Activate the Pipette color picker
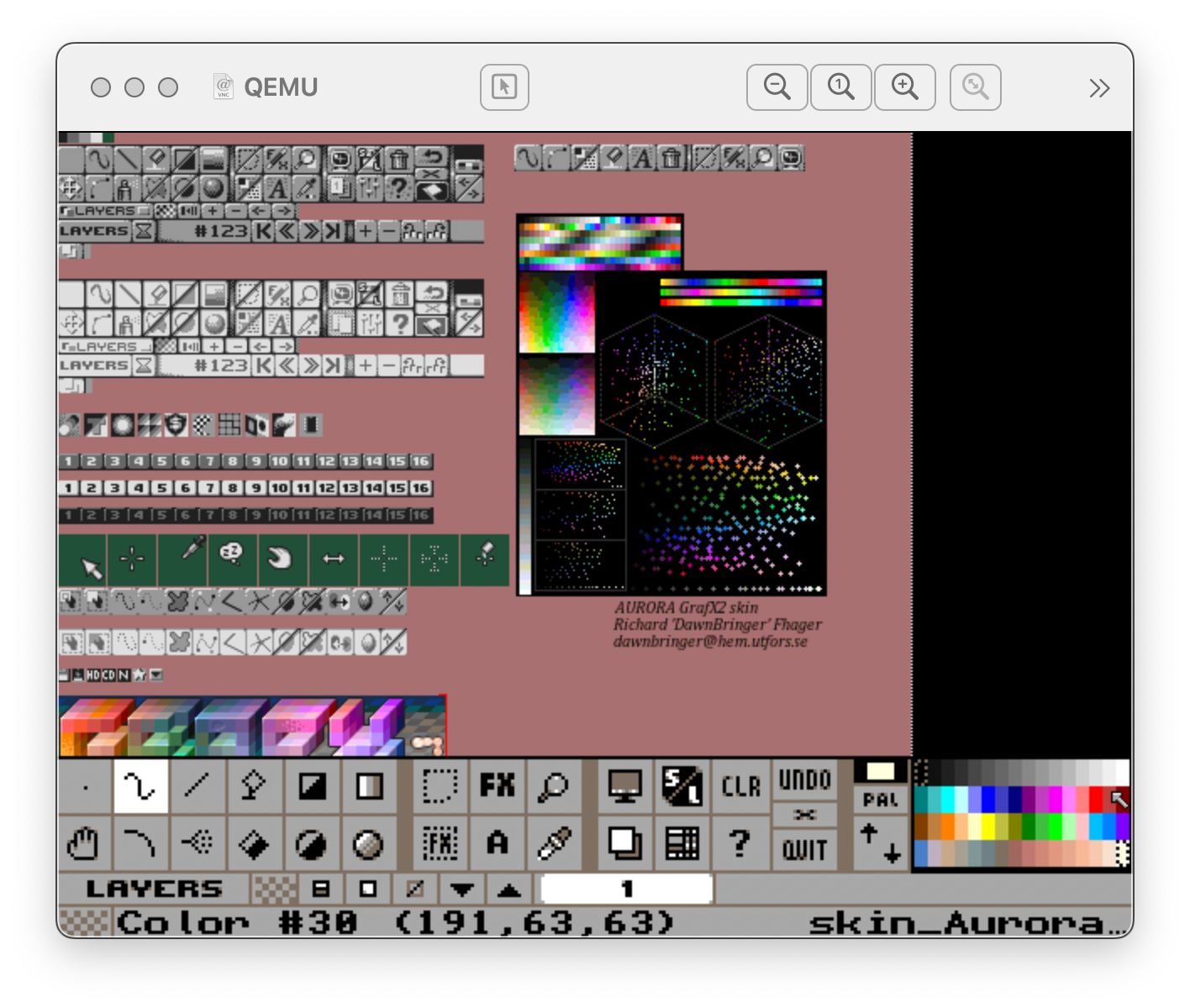 coord(554,843)
